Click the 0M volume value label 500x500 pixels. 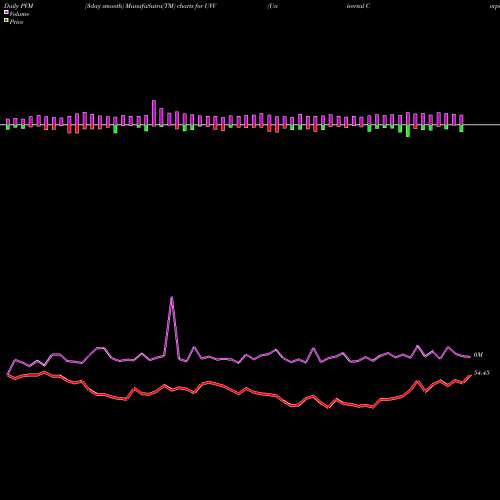(x=478, y=355)
